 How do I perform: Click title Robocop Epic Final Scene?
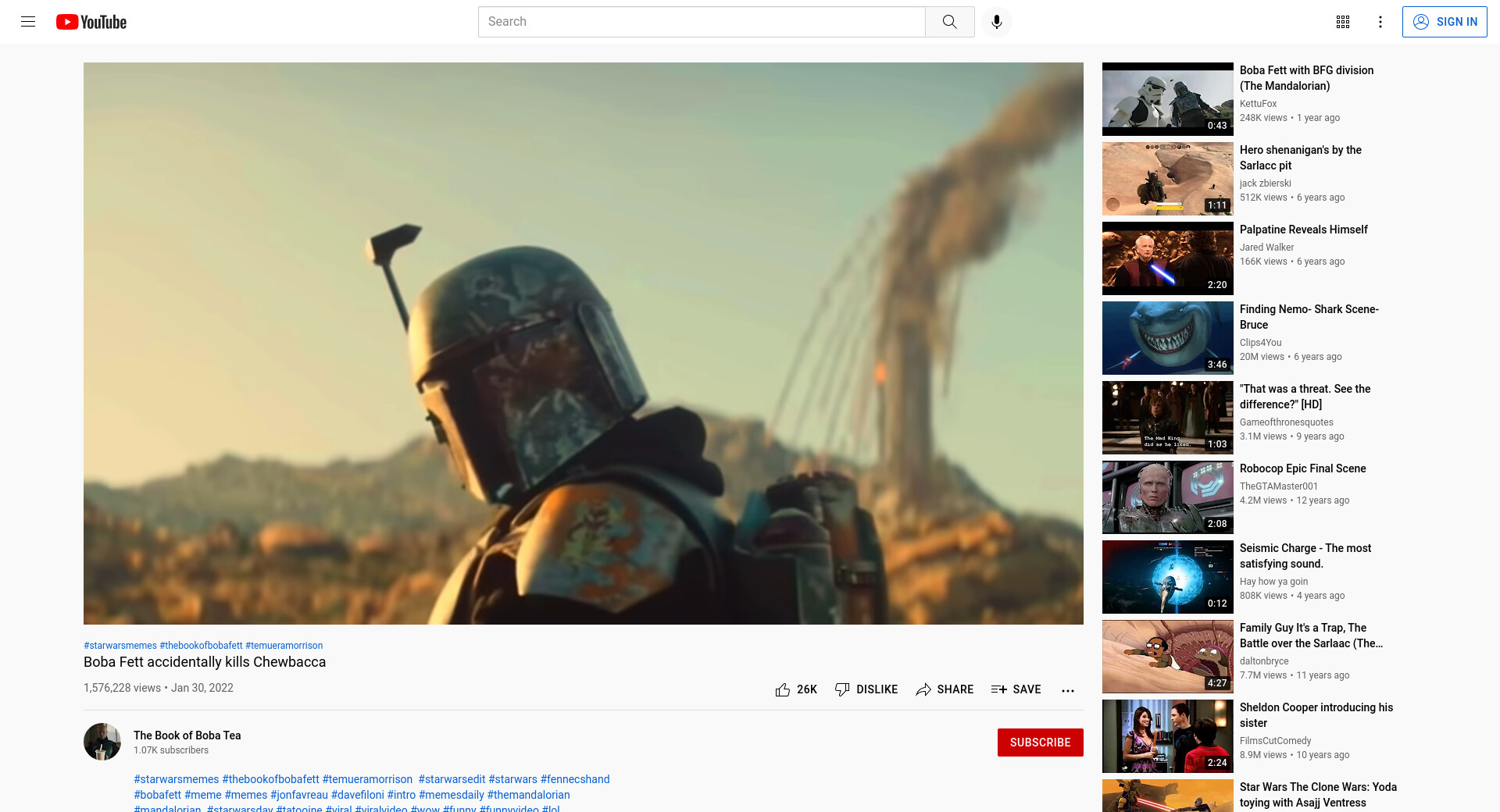tap(1303, 468)
